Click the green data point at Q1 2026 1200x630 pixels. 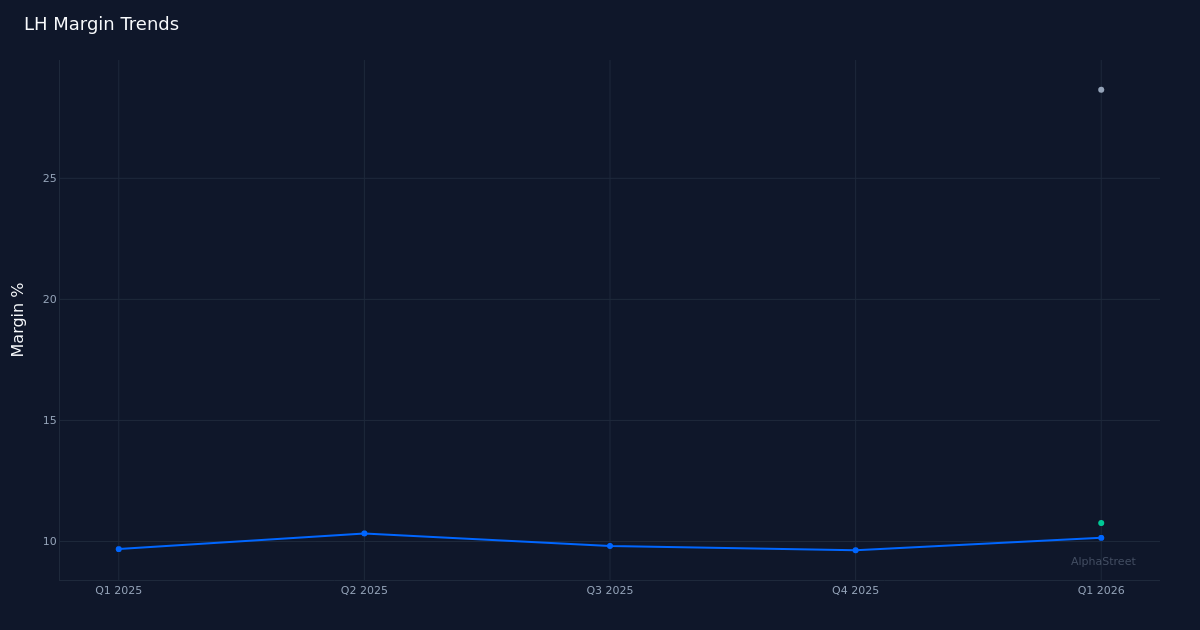point(1101,523)
